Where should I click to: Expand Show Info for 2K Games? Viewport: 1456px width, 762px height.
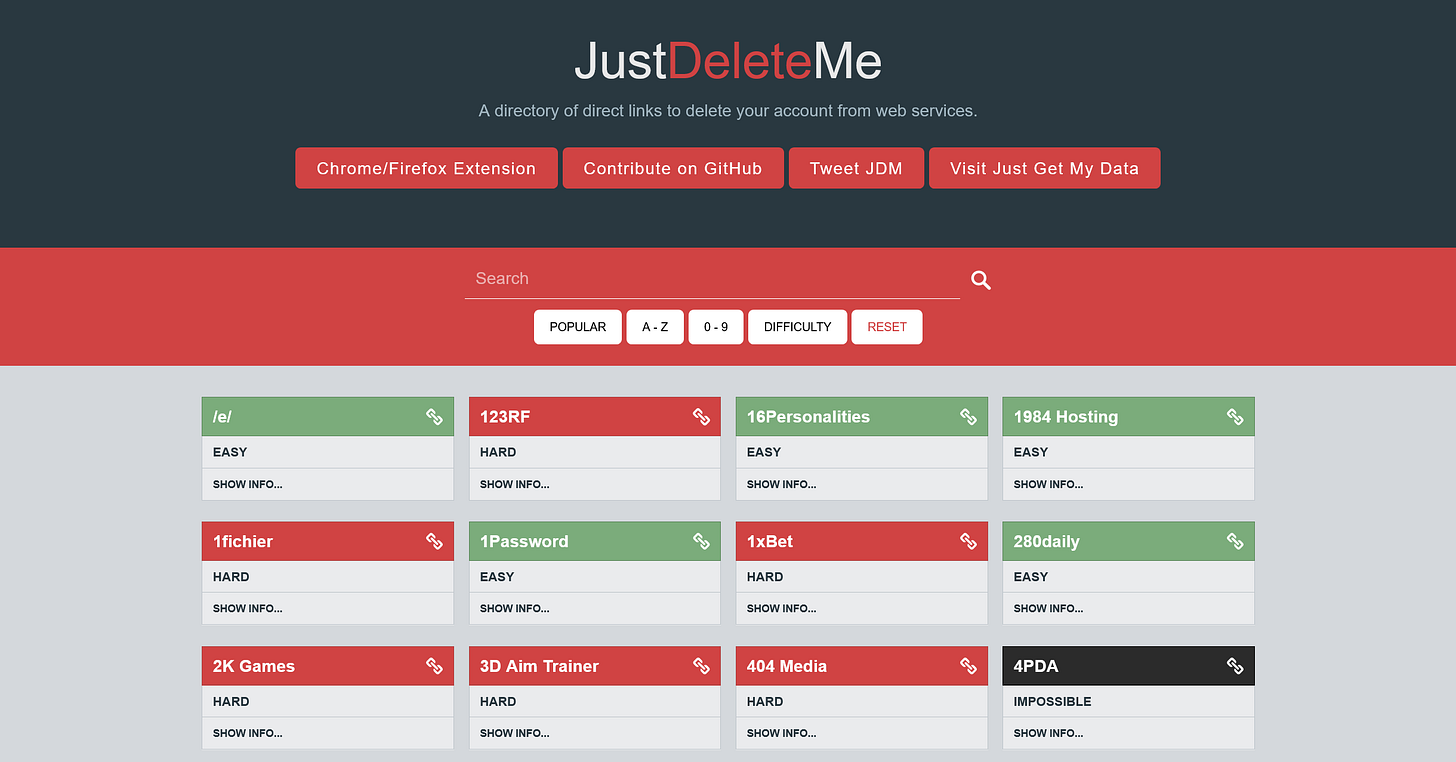[248, 733]
